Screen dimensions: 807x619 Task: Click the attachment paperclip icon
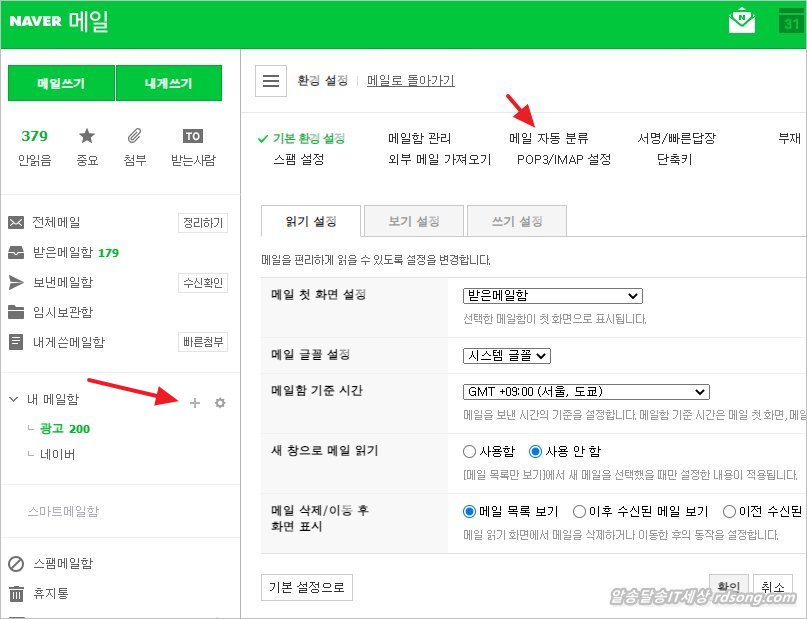pyautogui.click(x=134, y=137)
